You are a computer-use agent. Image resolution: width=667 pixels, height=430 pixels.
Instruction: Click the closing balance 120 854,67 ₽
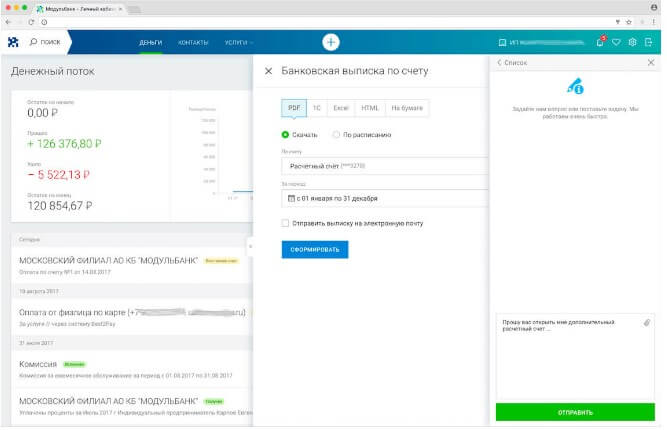(60, 206)
